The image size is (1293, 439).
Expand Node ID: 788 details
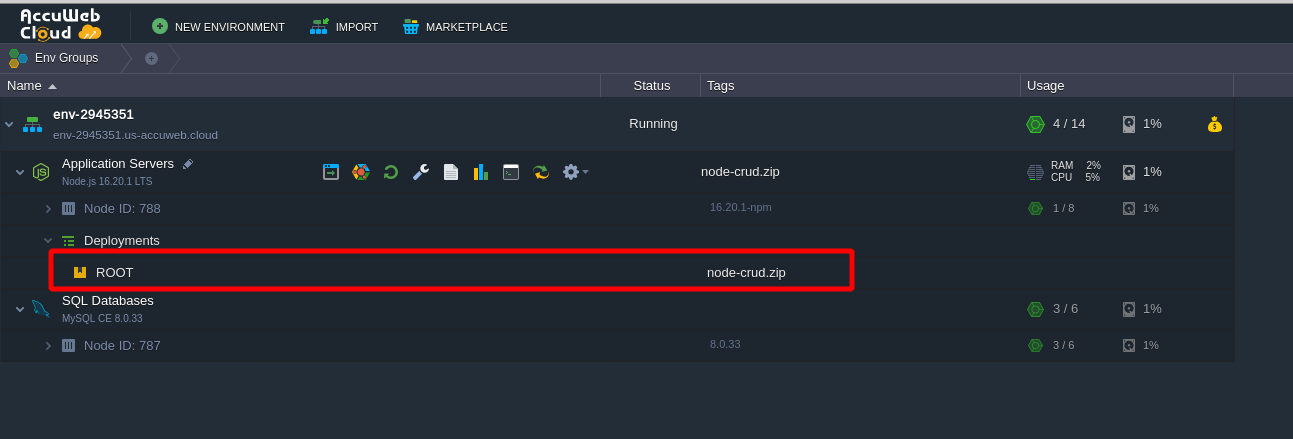tap(48, 209)
